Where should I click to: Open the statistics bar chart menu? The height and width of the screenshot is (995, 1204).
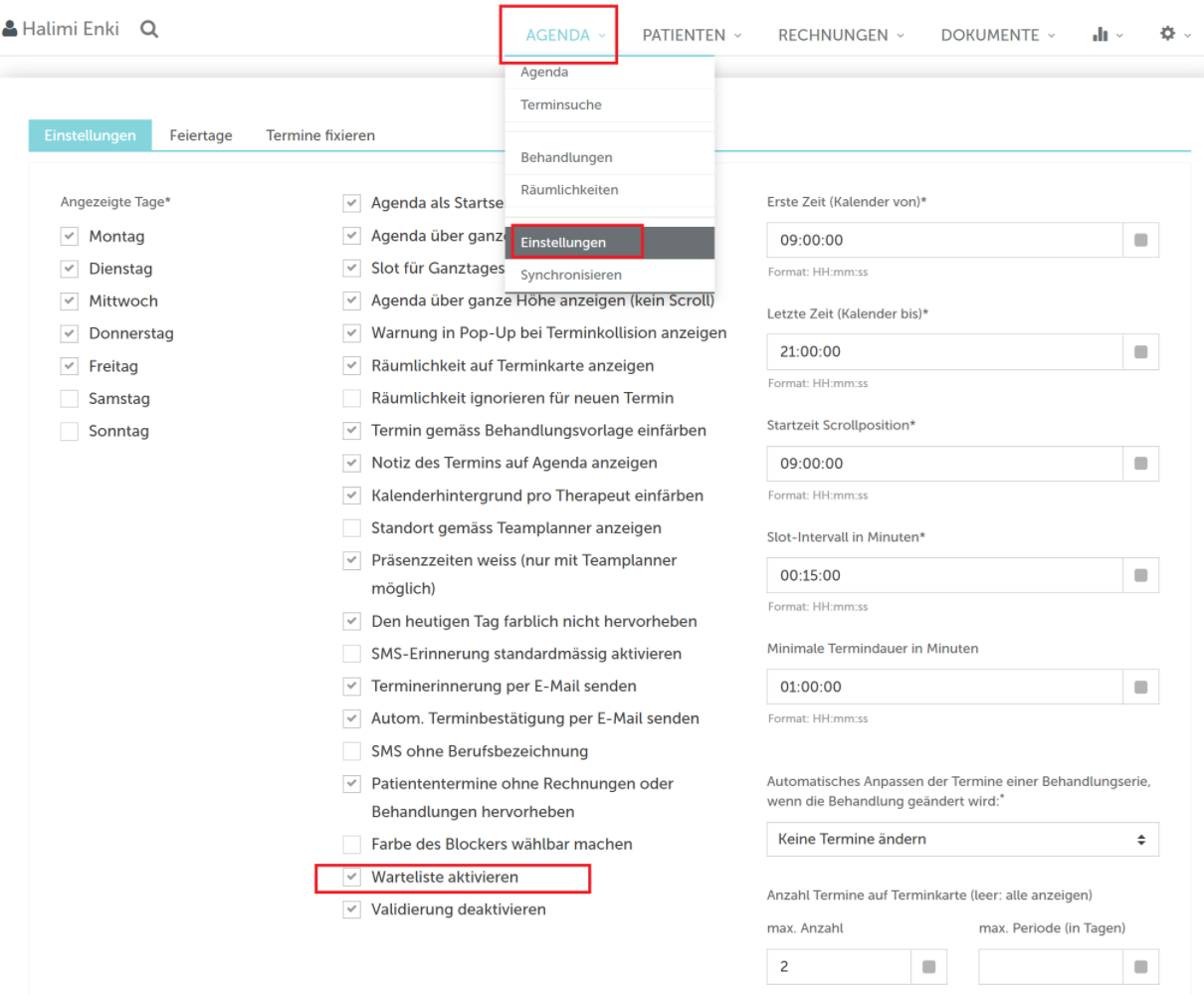coord(1101,34)
